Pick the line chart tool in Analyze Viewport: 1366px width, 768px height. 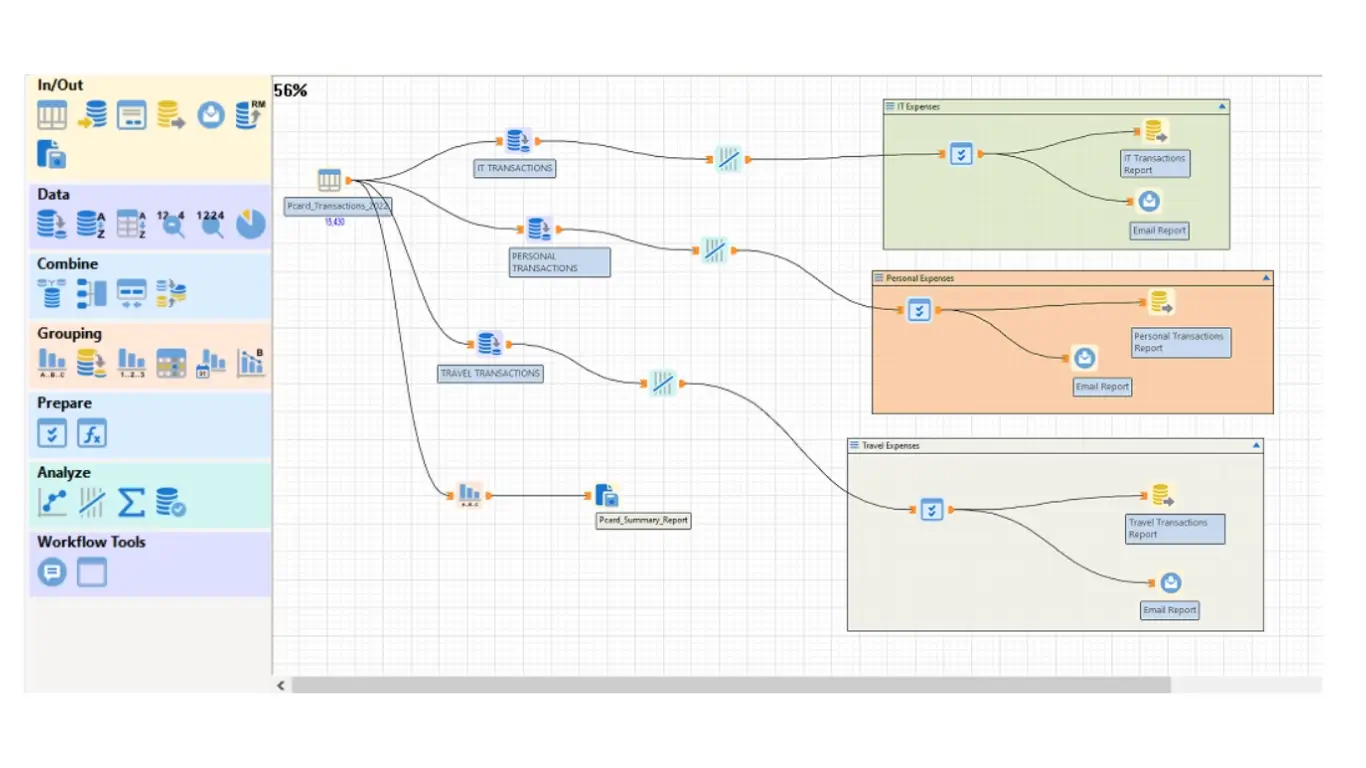tap(52, 502)
